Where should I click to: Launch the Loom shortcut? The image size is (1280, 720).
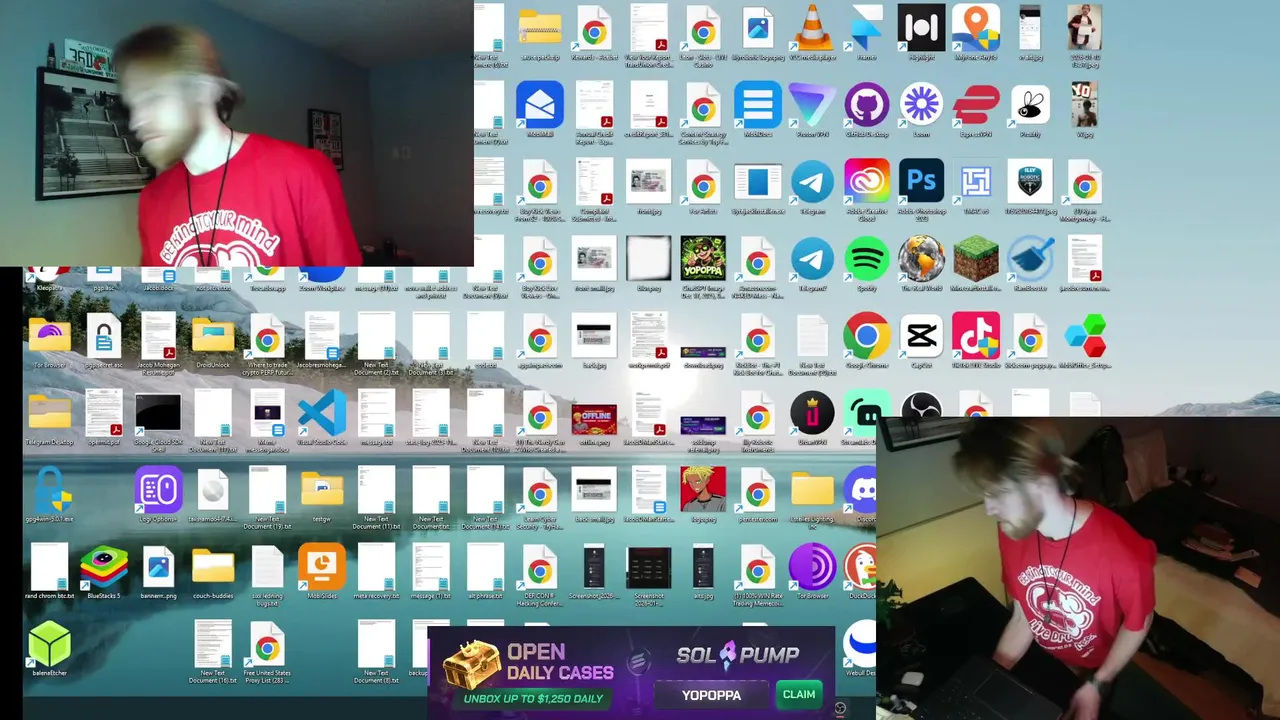921,106
